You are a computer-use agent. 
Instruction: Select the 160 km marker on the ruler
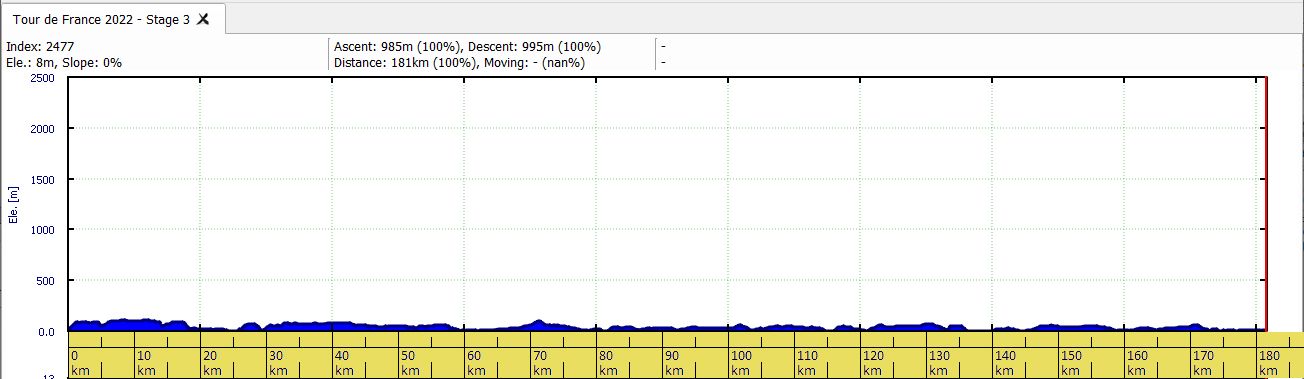pyautogui.click(x=1137, y=363)
